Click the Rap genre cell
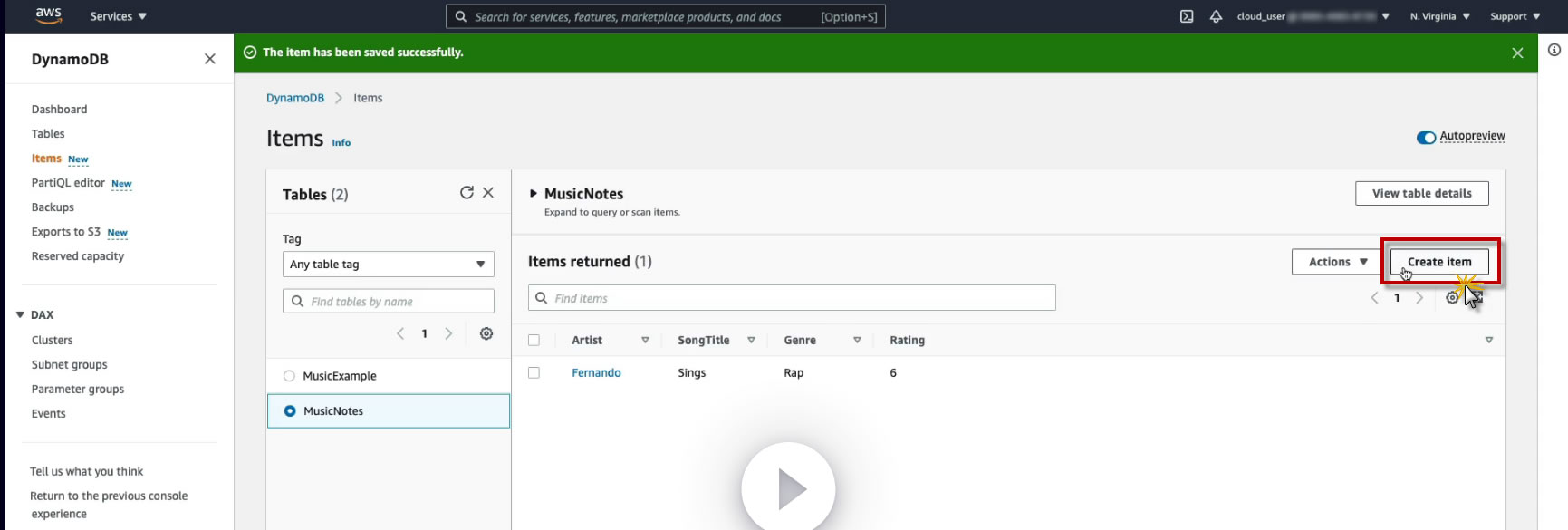This screenshot has width=1568, height=530. pyautogui.click(x=794, y=373)
